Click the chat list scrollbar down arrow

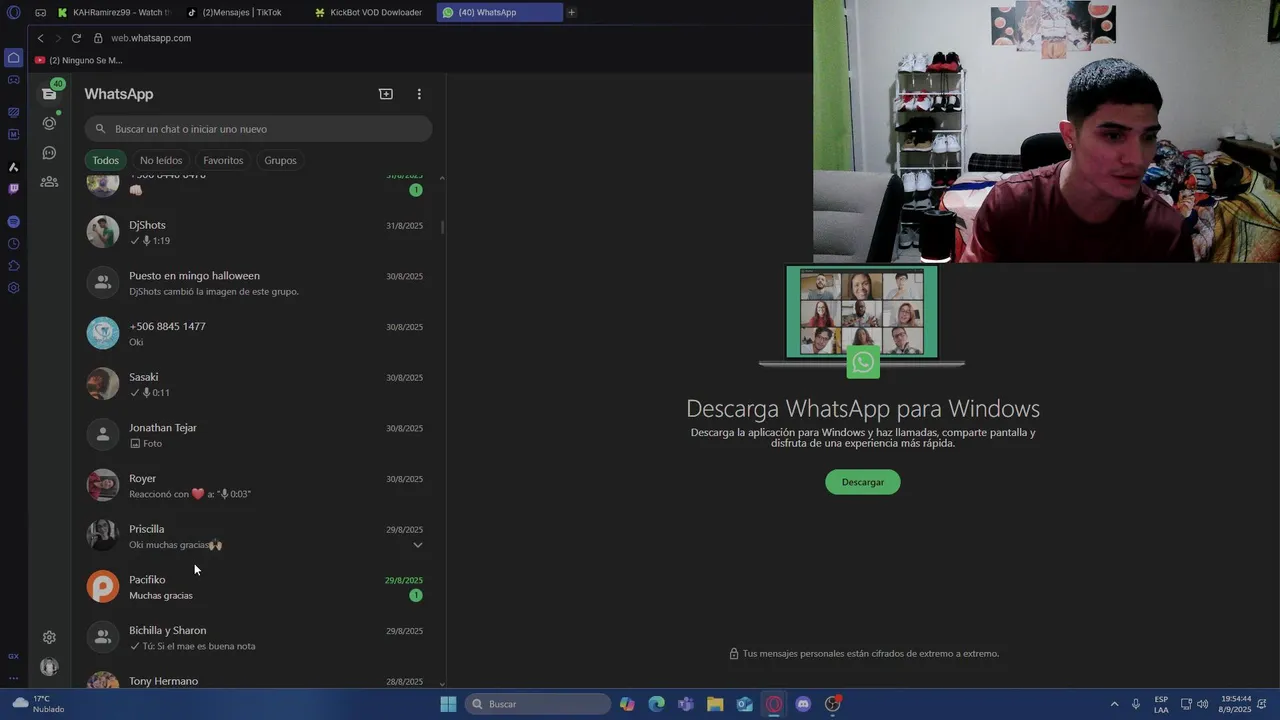pos(442,684)
